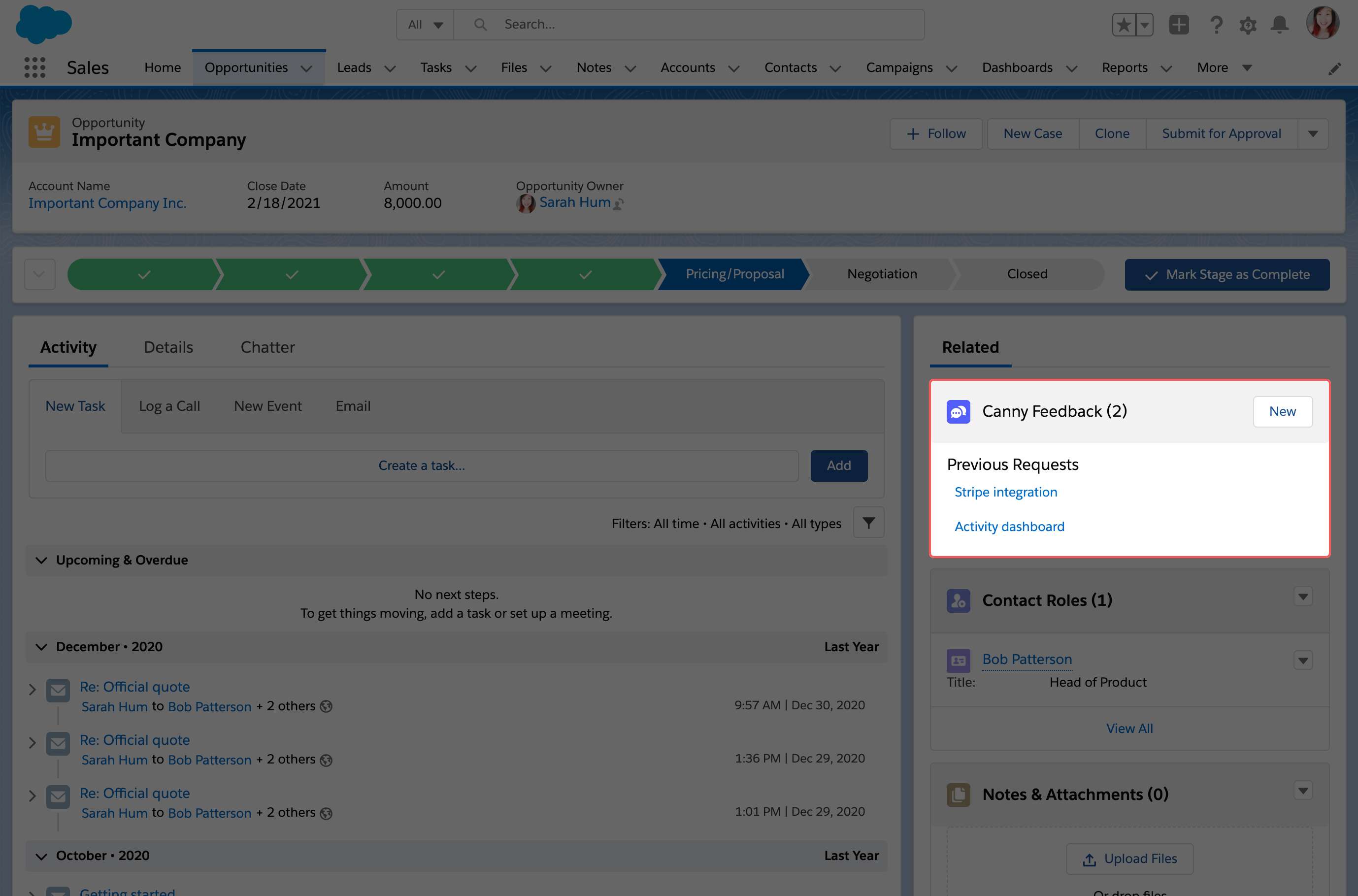Click the Canny Feedback chat icon
The height and width of the screenshot is (896, 1358).
[958, 411]
